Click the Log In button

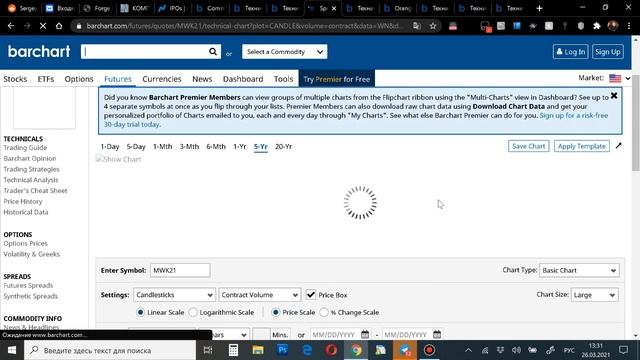tap(571, 52)
